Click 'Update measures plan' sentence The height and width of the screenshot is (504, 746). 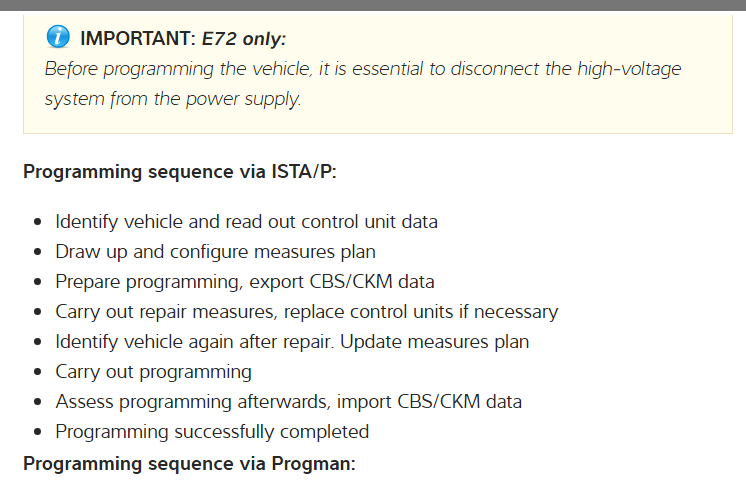(433, 341)
